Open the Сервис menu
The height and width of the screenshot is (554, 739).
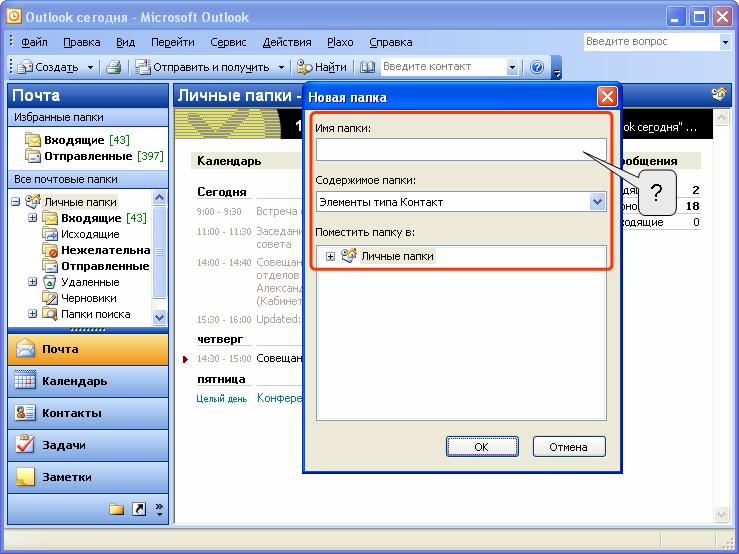[228, 42]
